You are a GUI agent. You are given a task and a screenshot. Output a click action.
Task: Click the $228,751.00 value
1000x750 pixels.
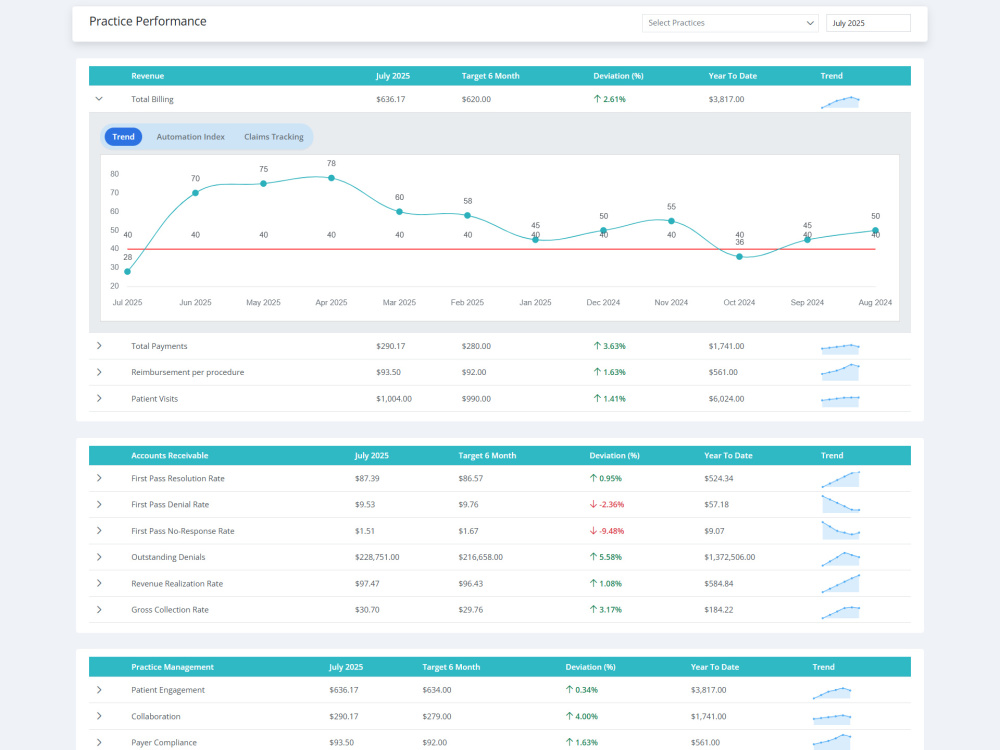point(377,557)
